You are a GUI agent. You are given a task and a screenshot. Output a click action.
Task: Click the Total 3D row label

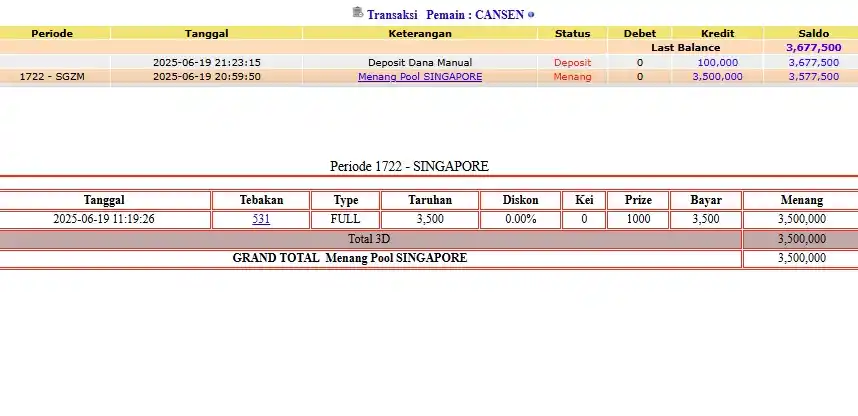pyautogui.click(x=369, y=239)
